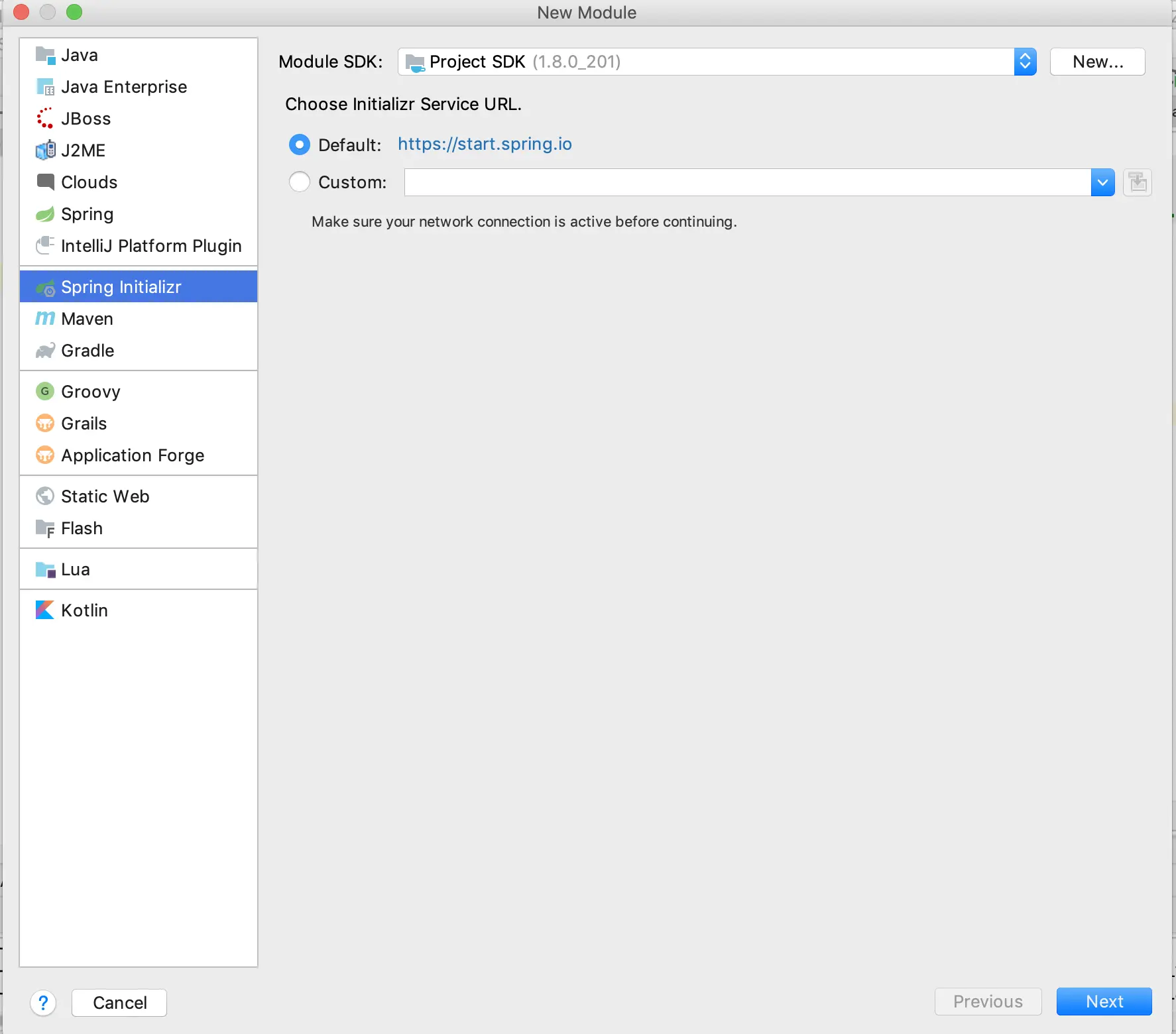Image resolution: width=1176 pixels, height=1034 pixels.
Task: Click the Spring Initializr icon
Action: [x=45, y=288]
